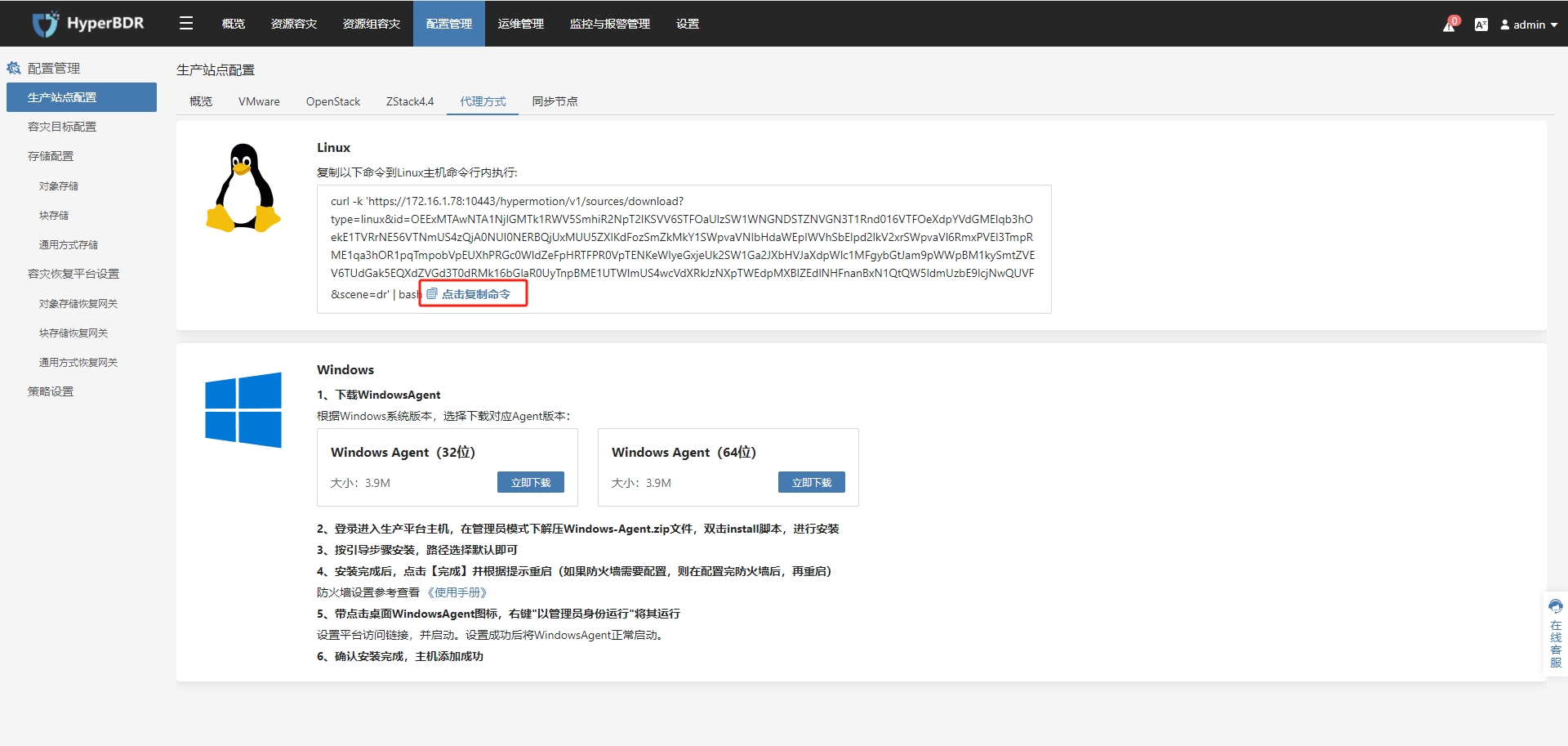The image size is (1568, 746).
Task: Click the 配置管理 gear icon in sidebar
Action: point(14,68)
